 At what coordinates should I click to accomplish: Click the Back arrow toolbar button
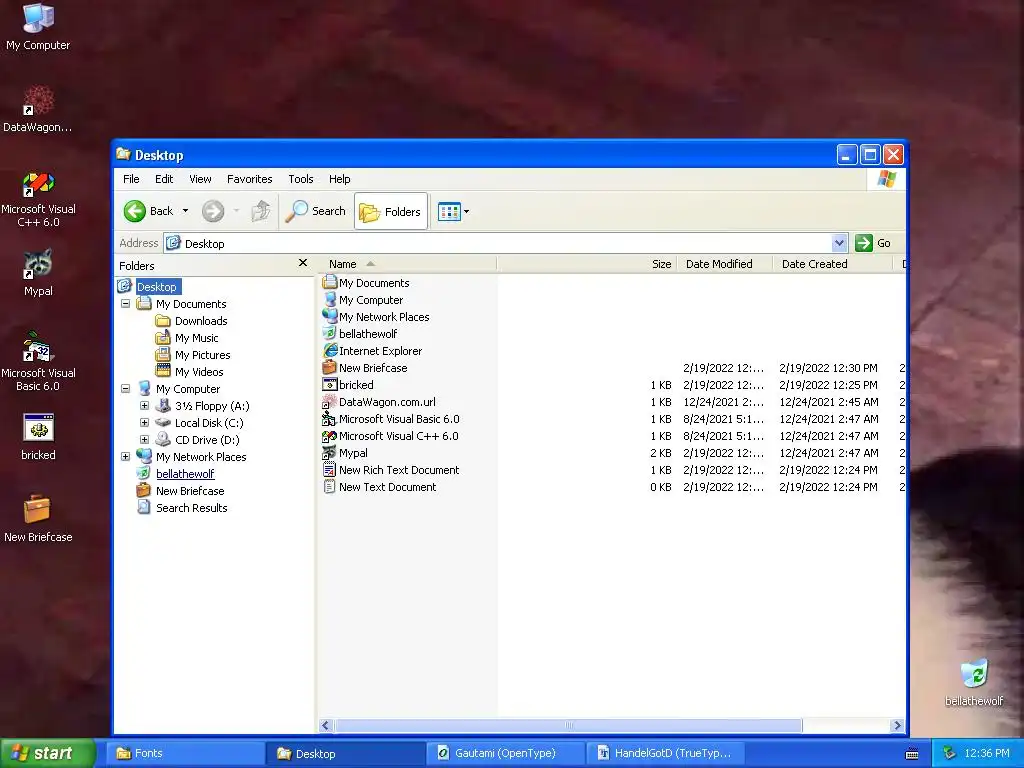tap(148, 211)
